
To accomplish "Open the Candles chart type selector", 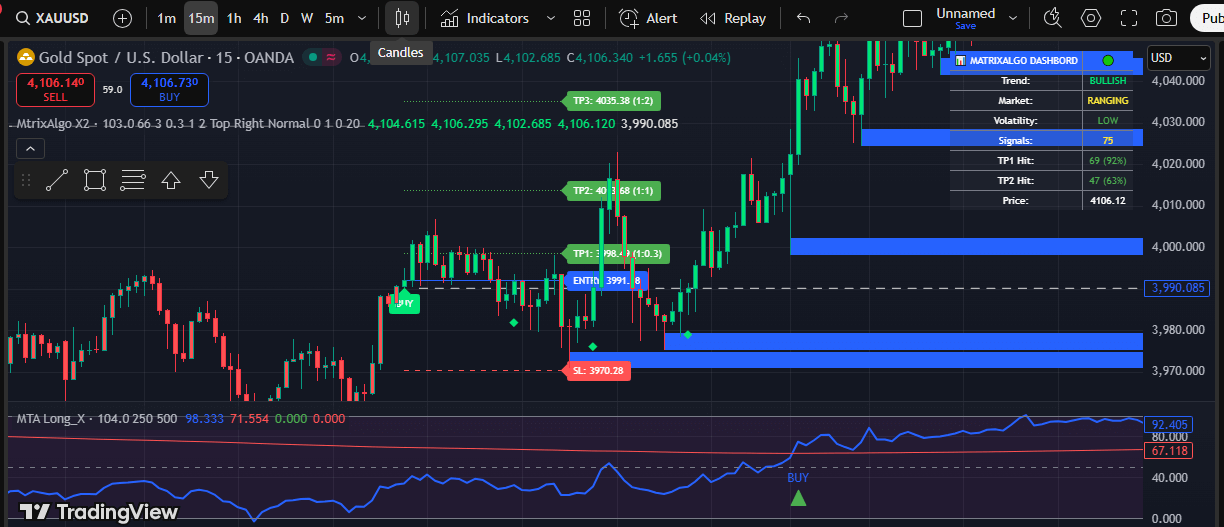I will coord(402,18).
